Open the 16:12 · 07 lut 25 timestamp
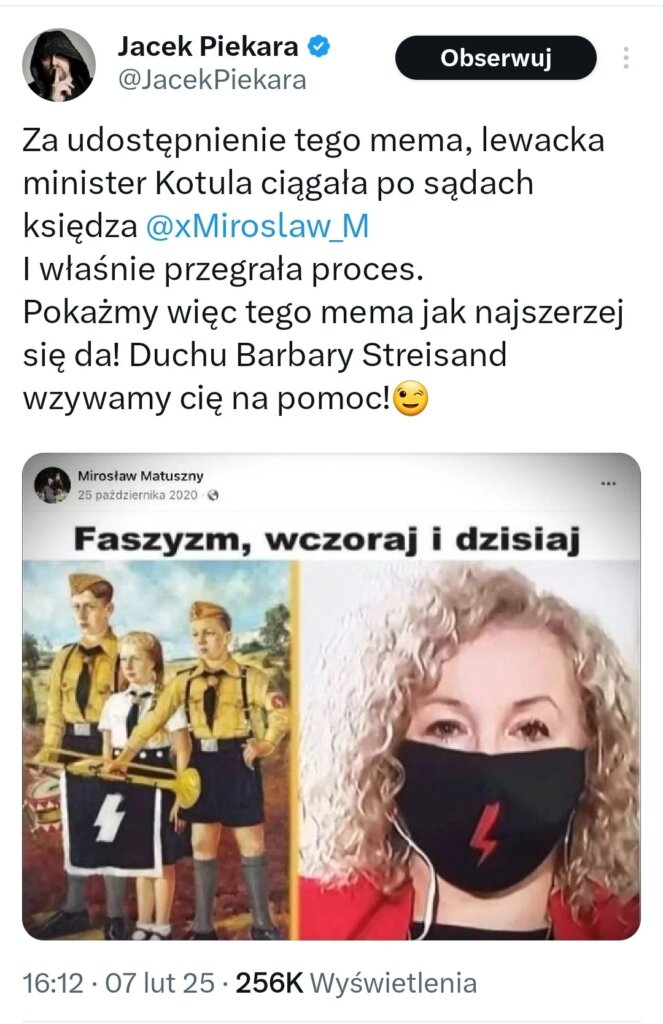The width and height of the screenshot is (663, 1024). click(118, 982)
